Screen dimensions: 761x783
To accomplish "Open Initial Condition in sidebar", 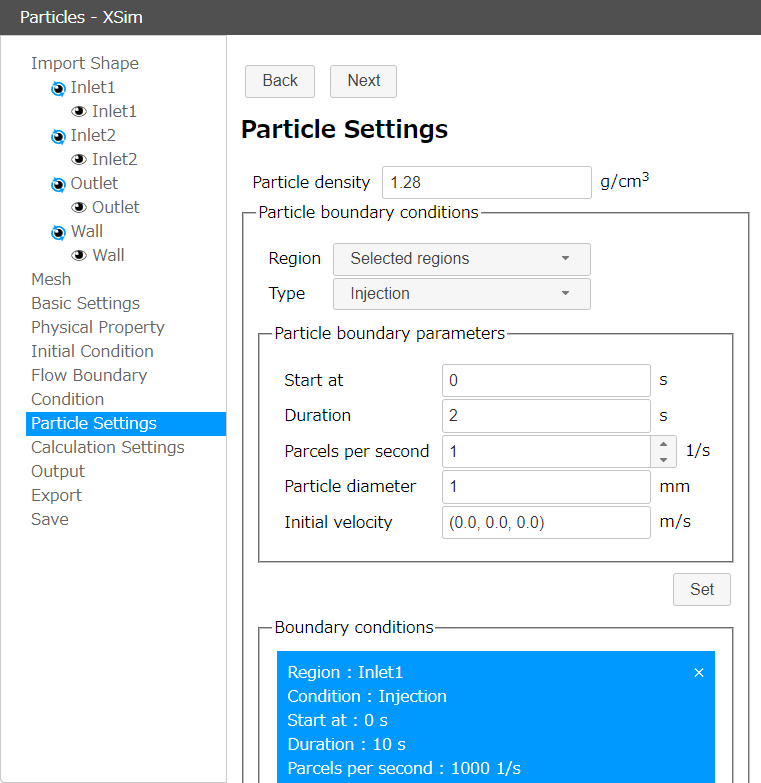I will [x=92, y=351].
